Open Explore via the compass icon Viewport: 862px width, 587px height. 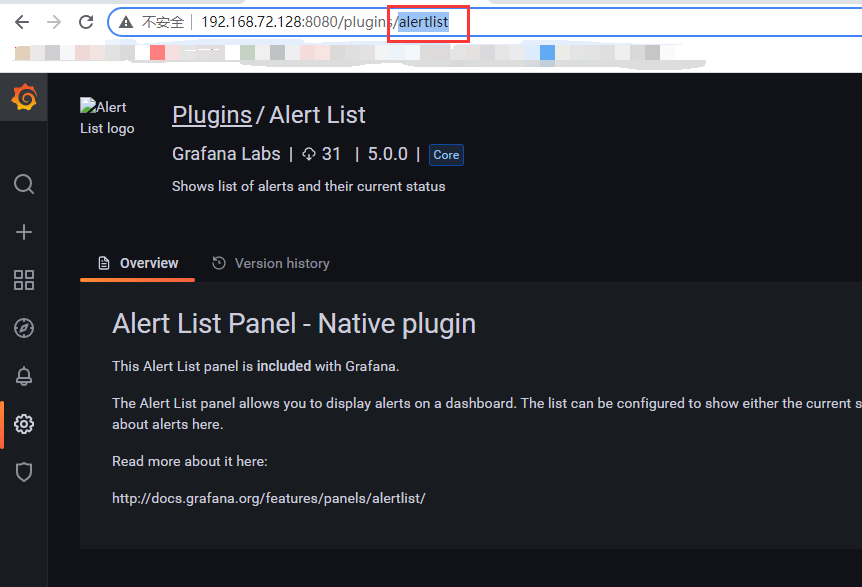[x=24, y=328]
